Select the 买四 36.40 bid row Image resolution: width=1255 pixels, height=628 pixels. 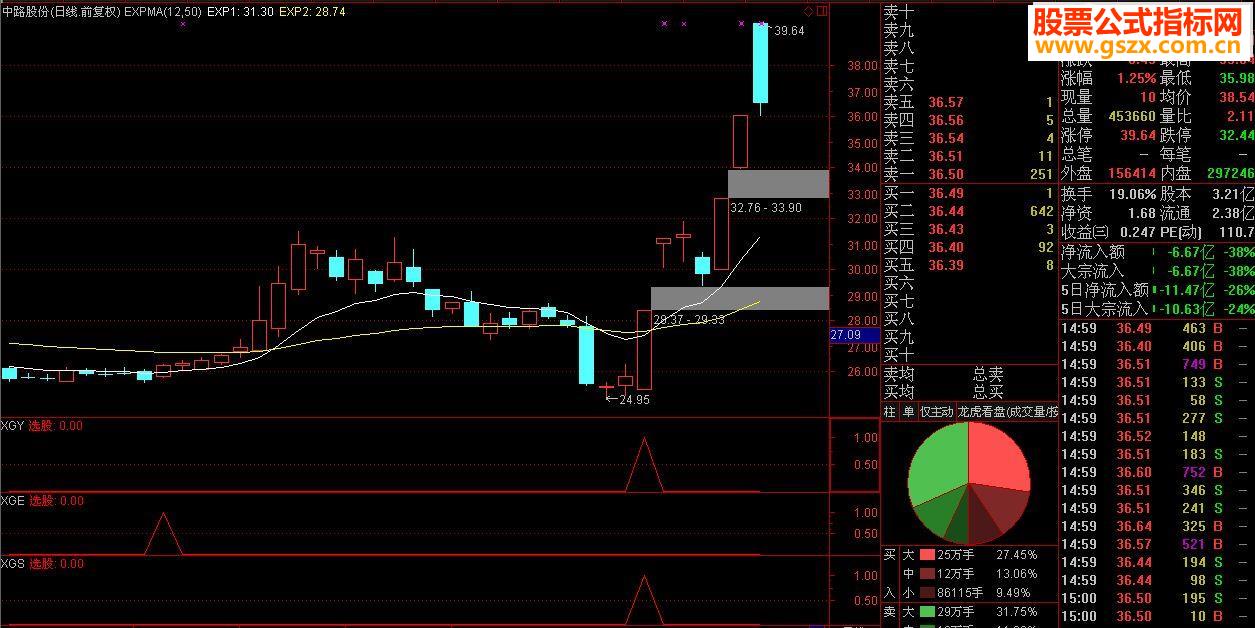tap(968, 247)
